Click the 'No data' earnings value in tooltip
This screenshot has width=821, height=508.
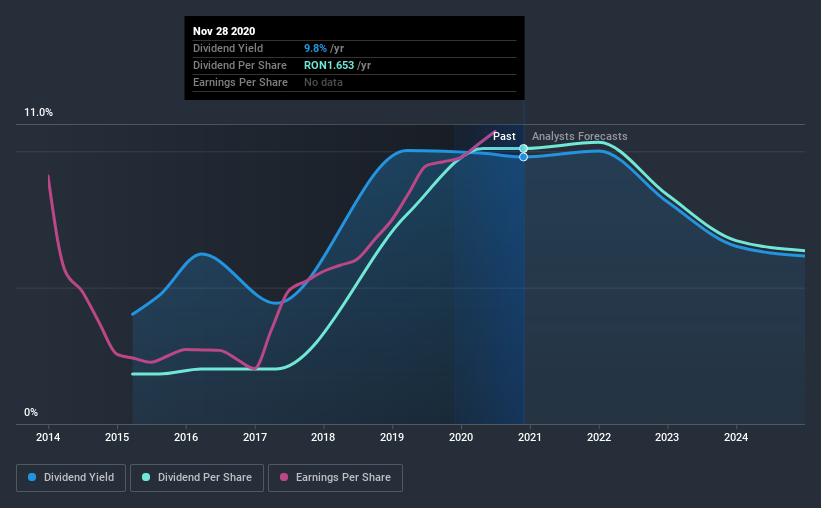pyautogui.click(x=324, y=82)
